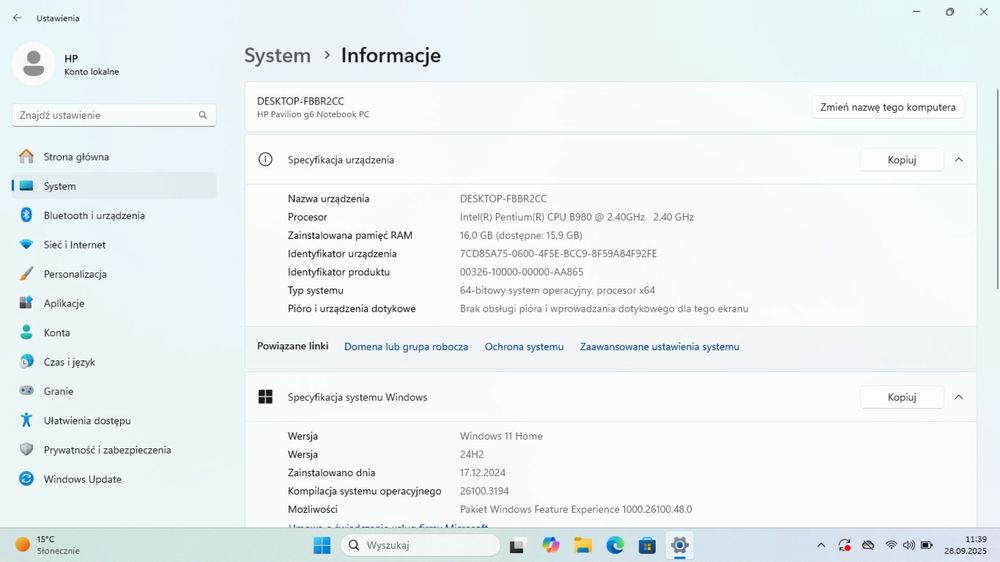The height and width of the screenshot is (562, 1000).
Task: Open Microsoft Edge from the taskbar
Action: [615, 545]
